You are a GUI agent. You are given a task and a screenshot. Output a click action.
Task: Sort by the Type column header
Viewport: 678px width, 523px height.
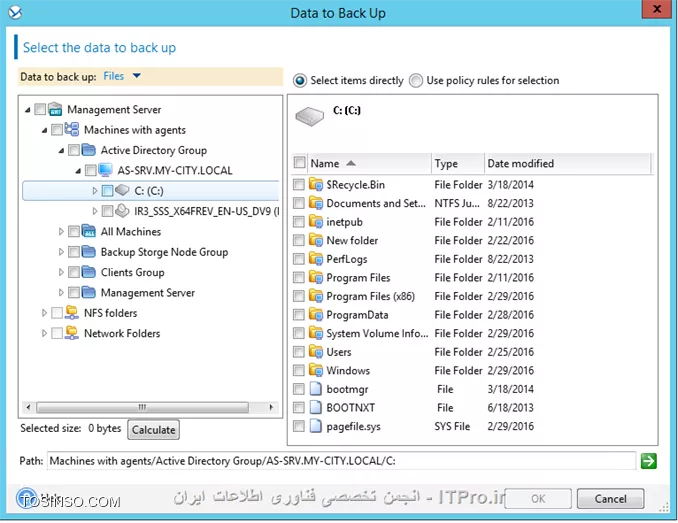[x=458, y=163]
